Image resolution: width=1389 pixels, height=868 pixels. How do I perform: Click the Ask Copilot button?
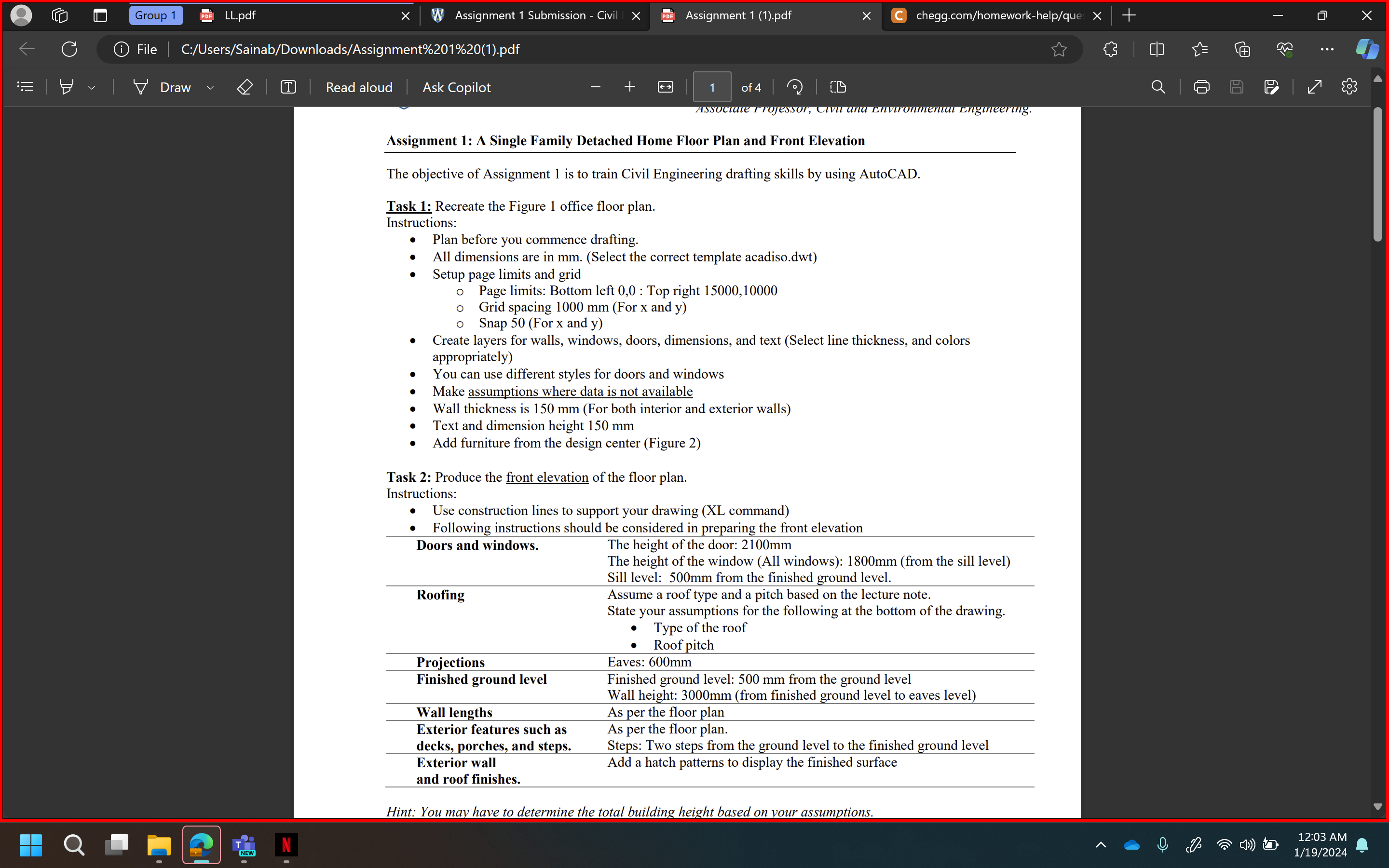point(456,87)
